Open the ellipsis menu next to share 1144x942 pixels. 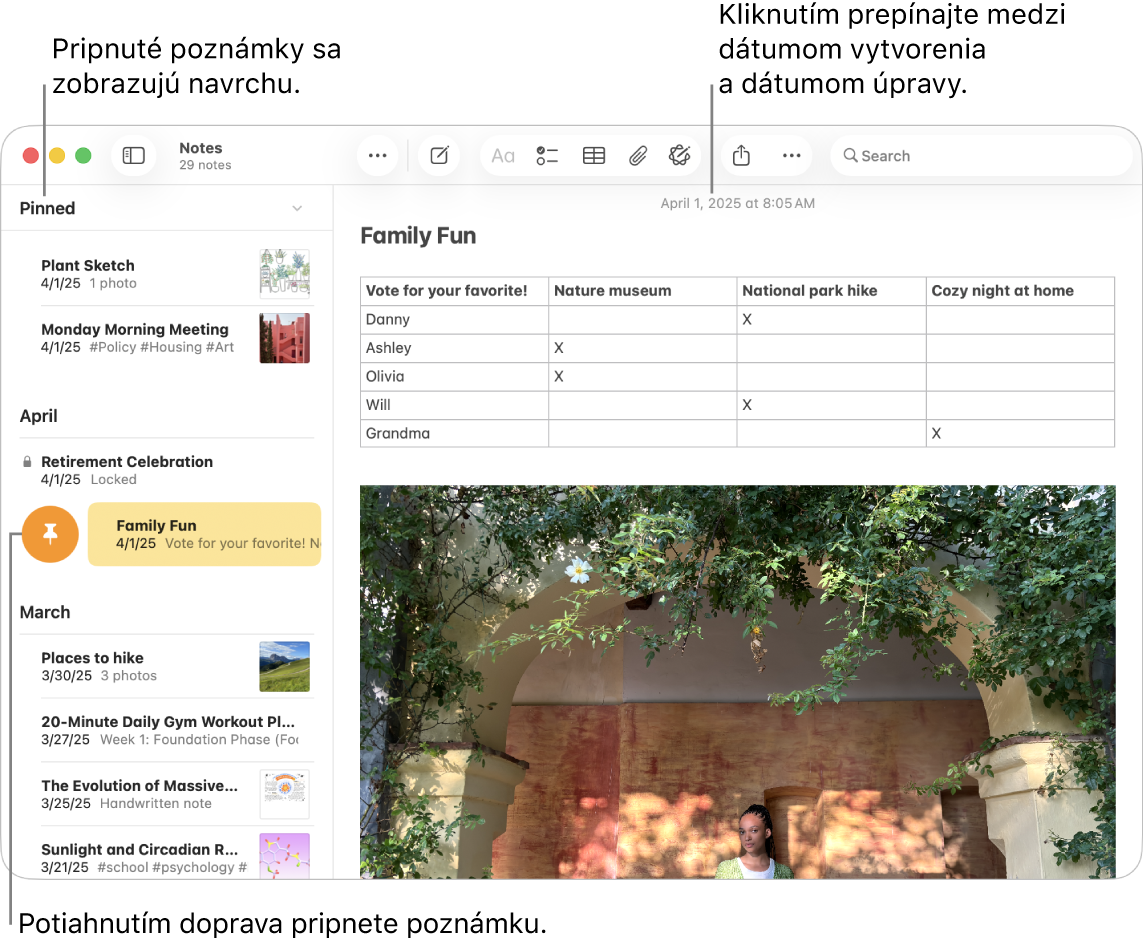tap(791, 156)
